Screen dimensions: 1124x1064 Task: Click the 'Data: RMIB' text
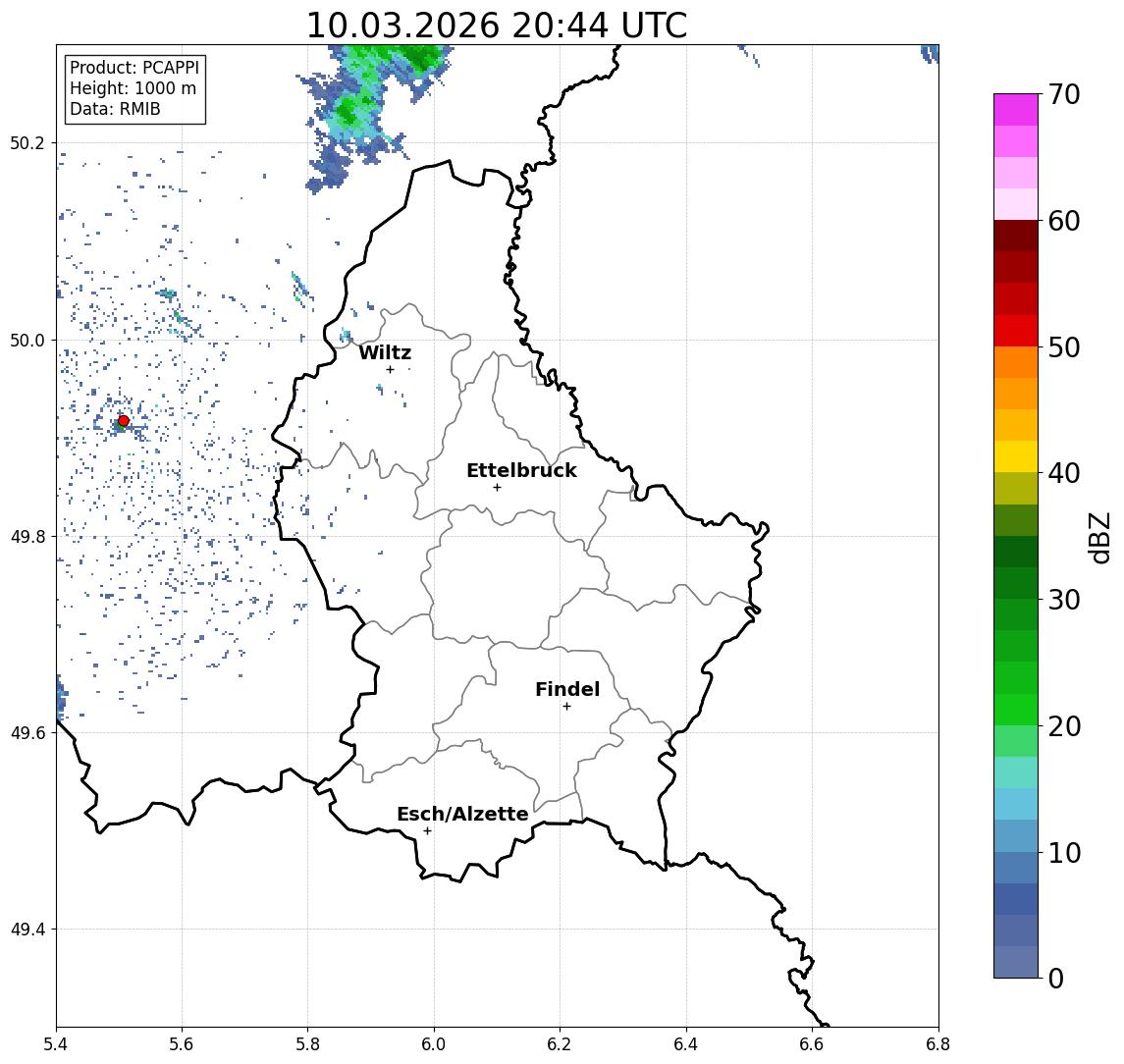click(115, 109)
